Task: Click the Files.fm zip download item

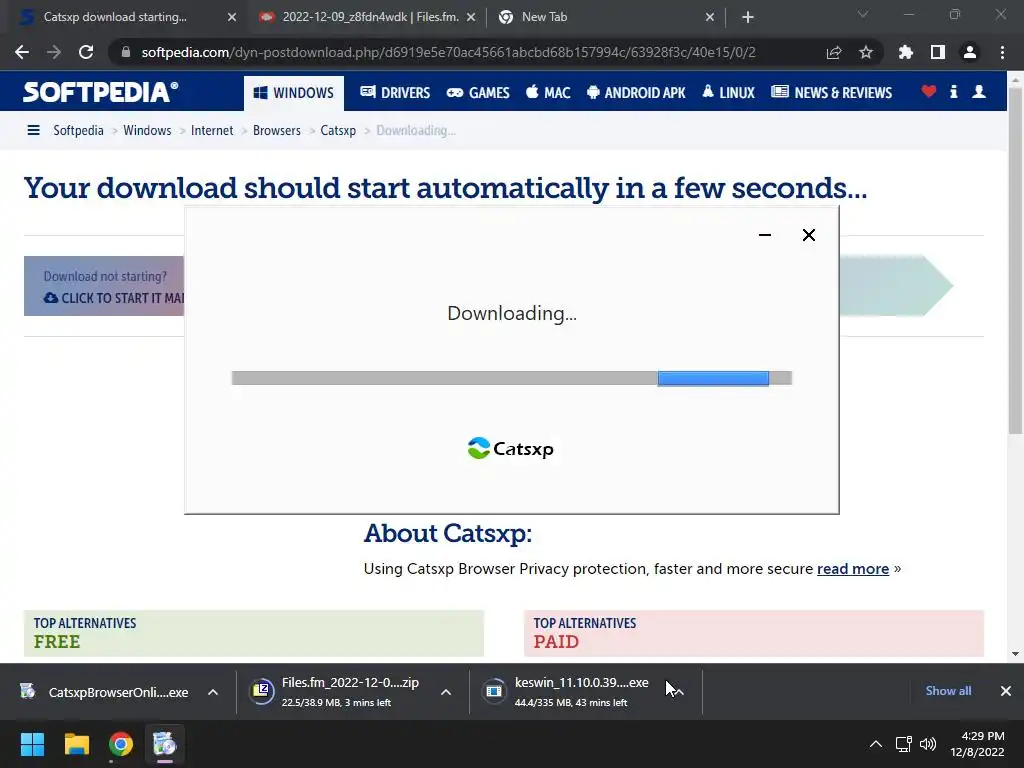Action: coord(336,692)
